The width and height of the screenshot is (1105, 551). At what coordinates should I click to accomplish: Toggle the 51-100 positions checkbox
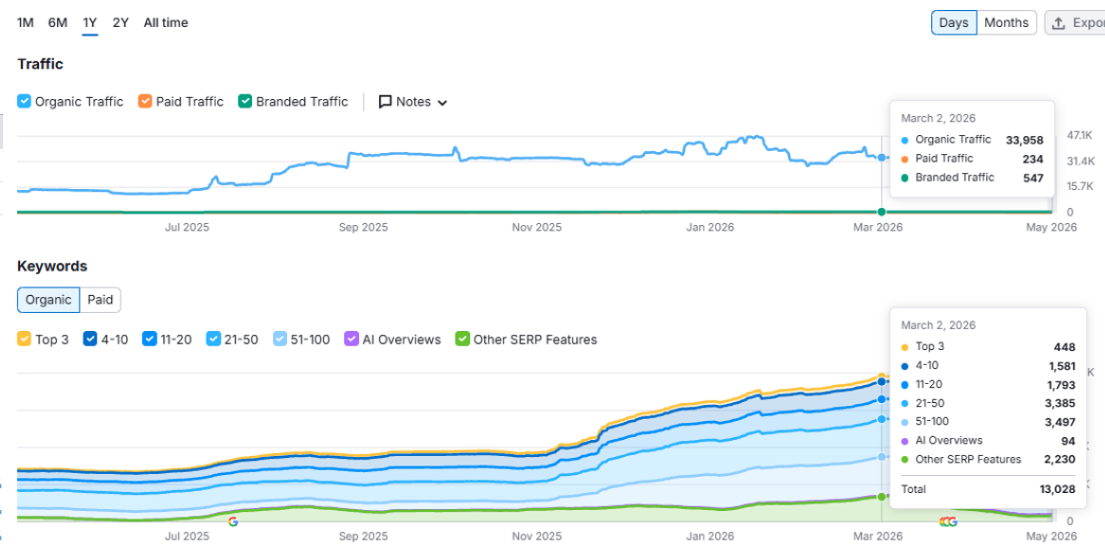coord(280,339)
